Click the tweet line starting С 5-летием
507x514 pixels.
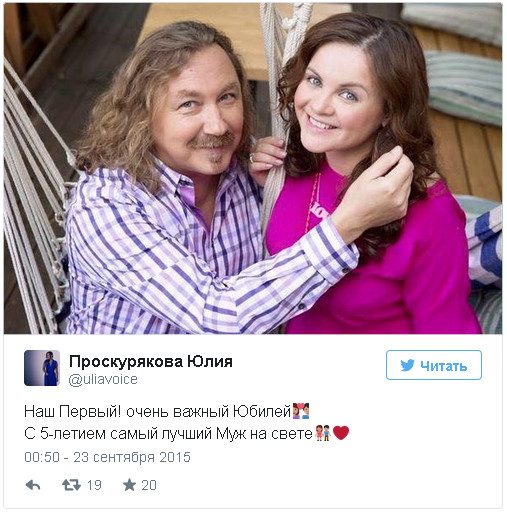187,433
